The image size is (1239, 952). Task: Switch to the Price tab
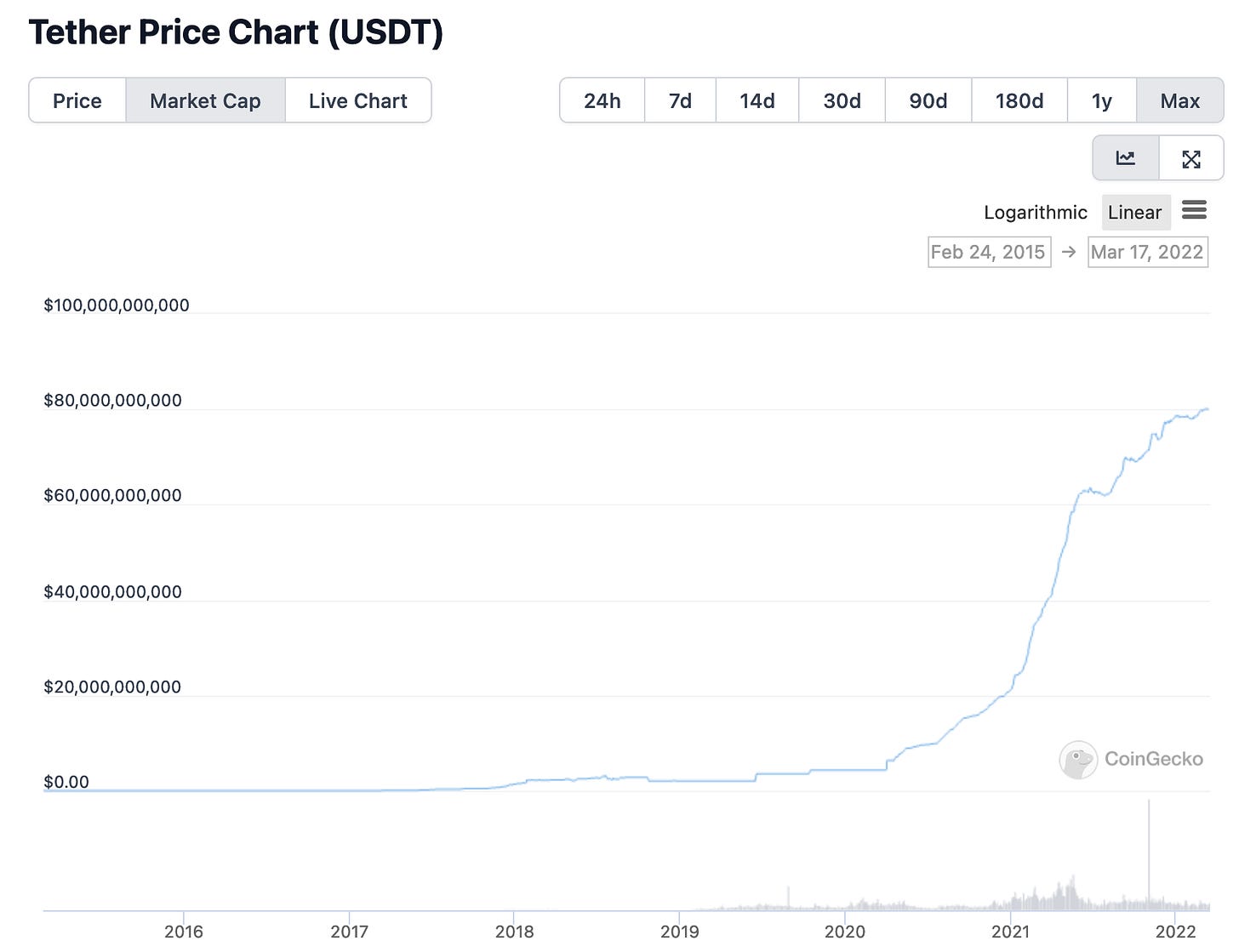click(77, 100)
